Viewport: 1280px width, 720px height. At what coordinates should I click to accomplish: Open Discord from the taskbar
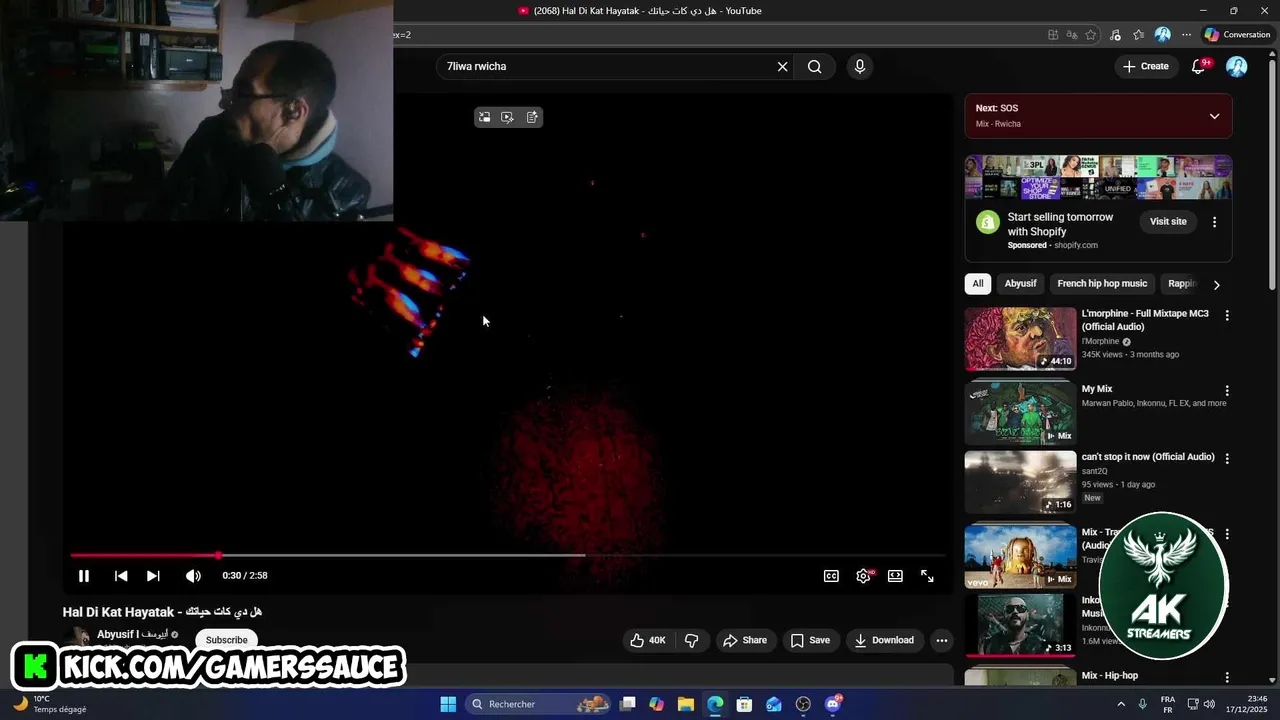833,704
